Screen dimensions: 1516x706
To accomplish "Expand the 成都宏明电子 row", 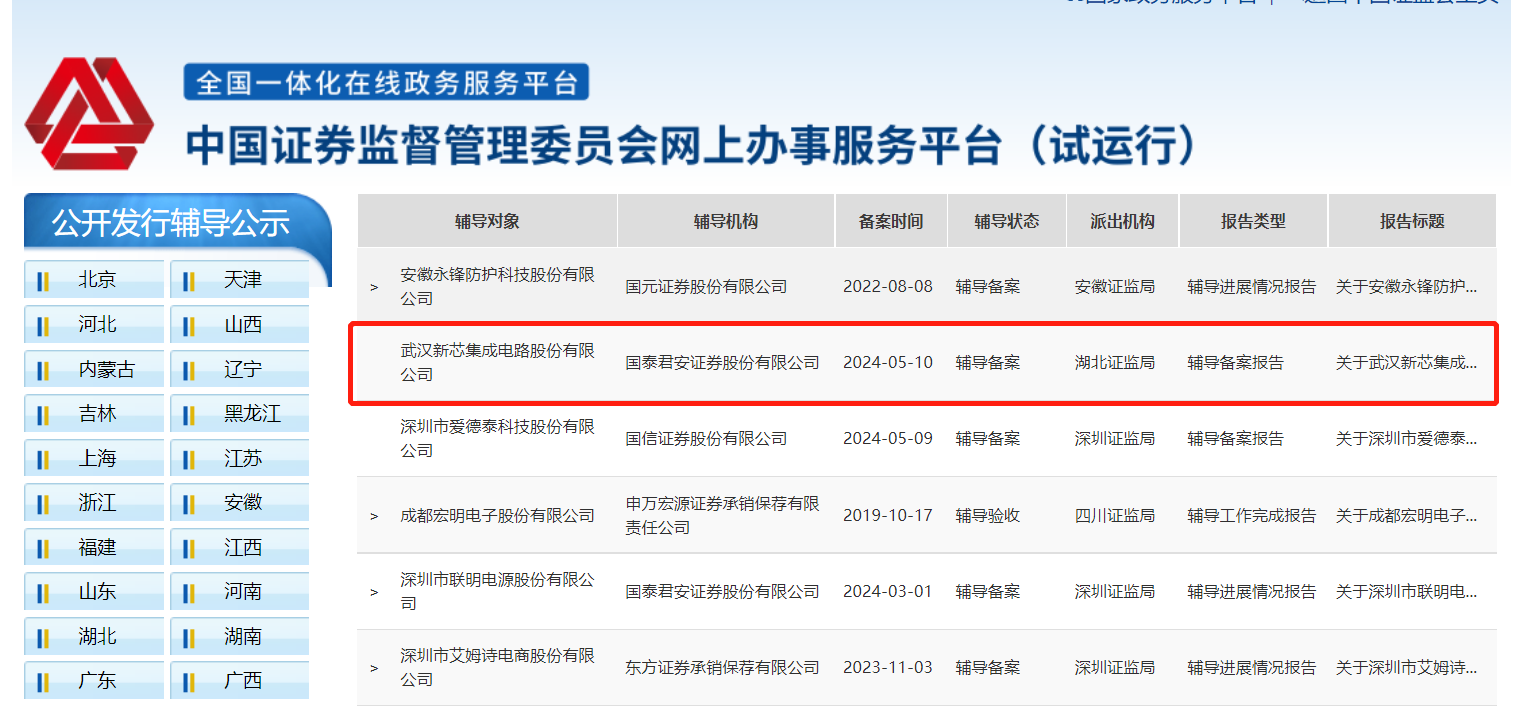I will (x=374, y=516).
